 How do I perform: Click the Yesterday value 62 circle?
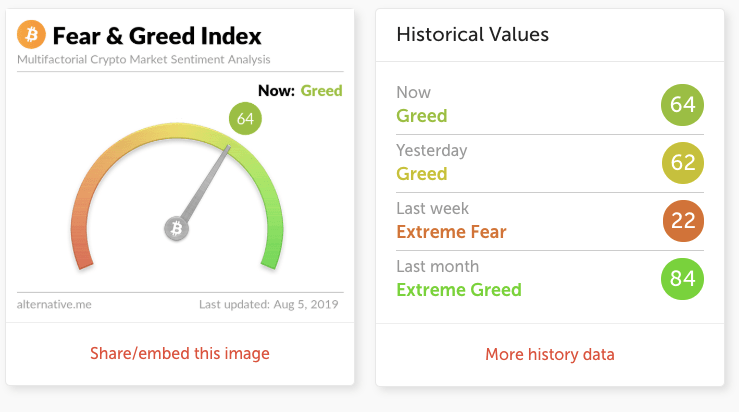[683, 162]
